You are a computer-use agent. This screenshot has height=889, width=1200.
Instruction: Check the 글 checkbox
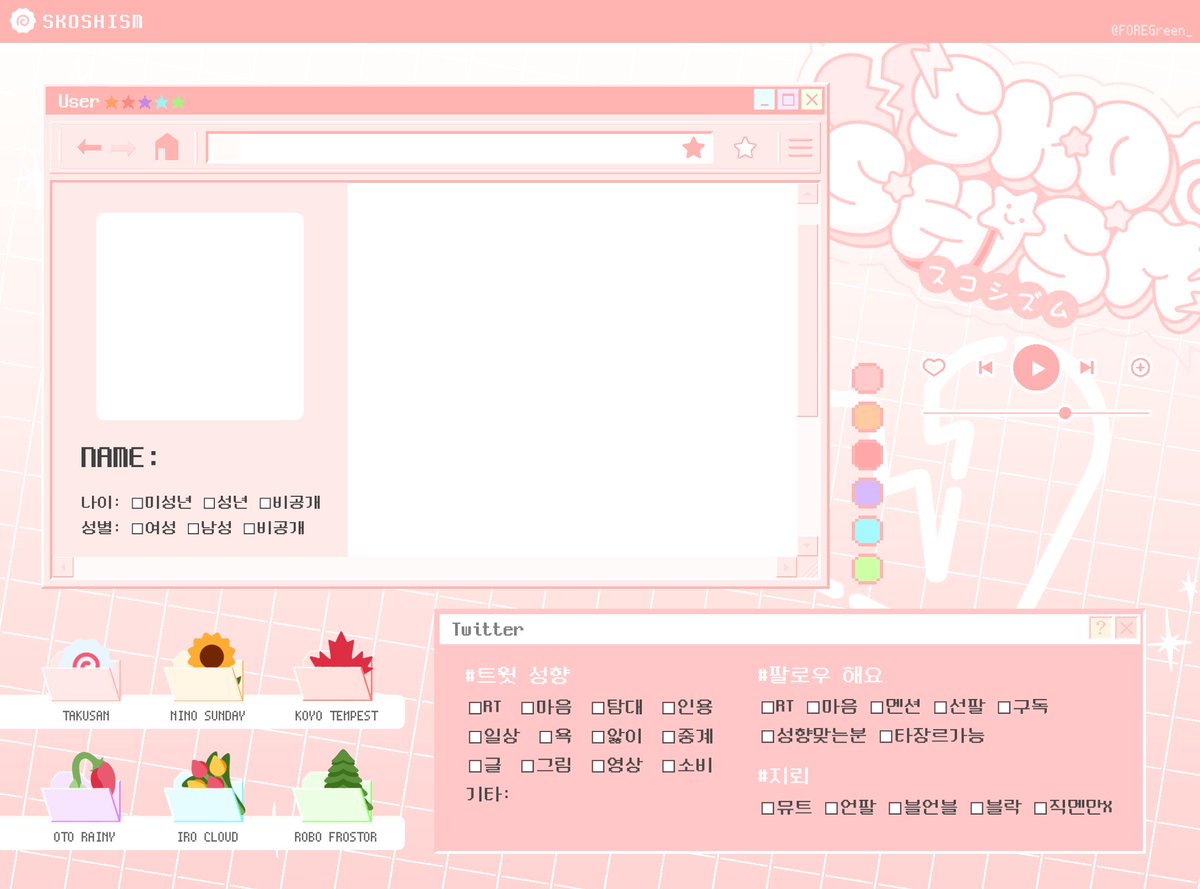[475, 766]
